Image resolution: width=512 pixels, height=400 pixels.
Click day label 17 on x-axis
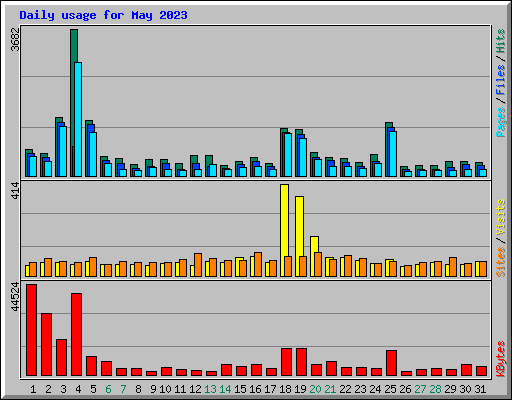click(270, 389)
